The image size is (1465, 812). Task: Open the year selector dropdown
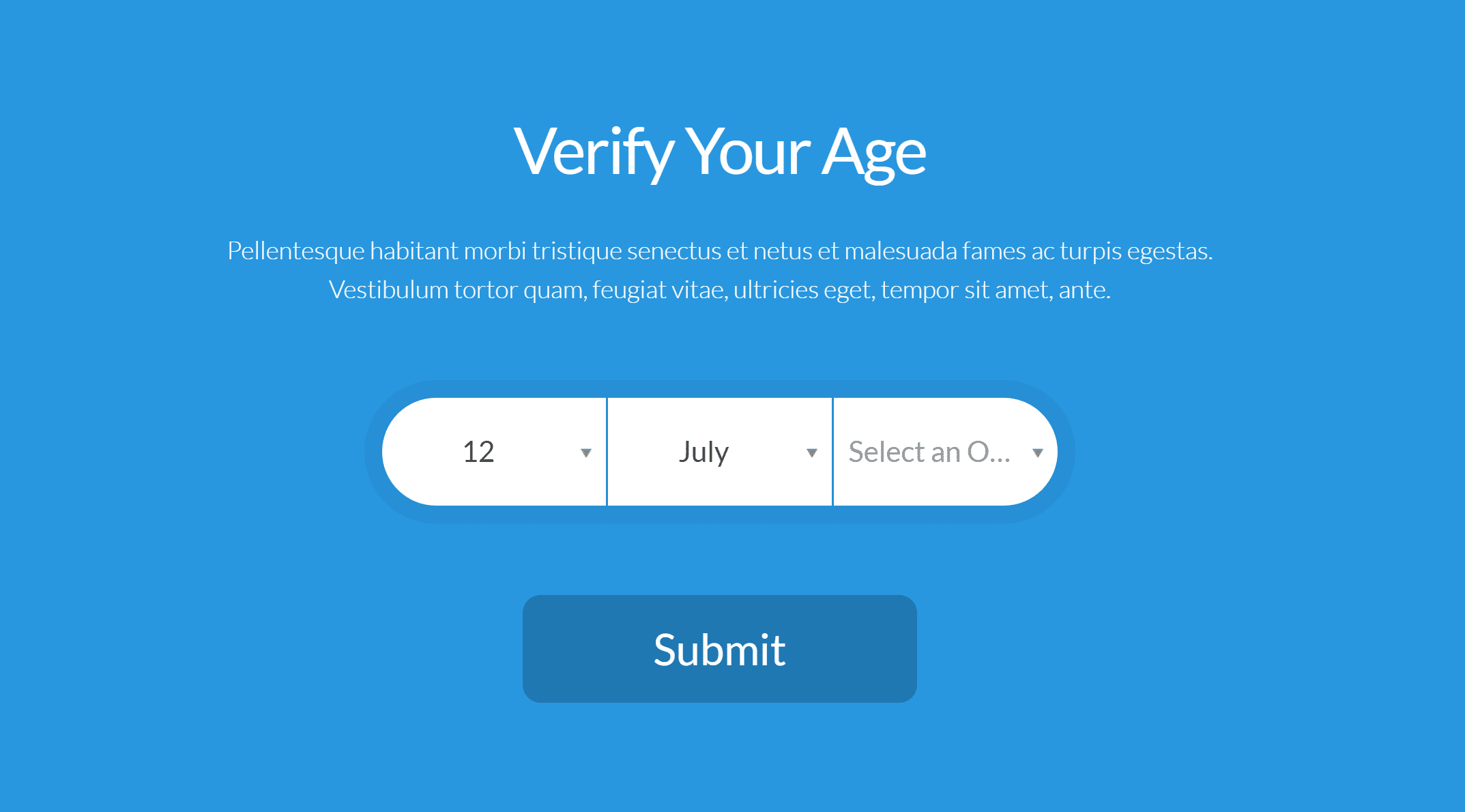coord(944,450)
